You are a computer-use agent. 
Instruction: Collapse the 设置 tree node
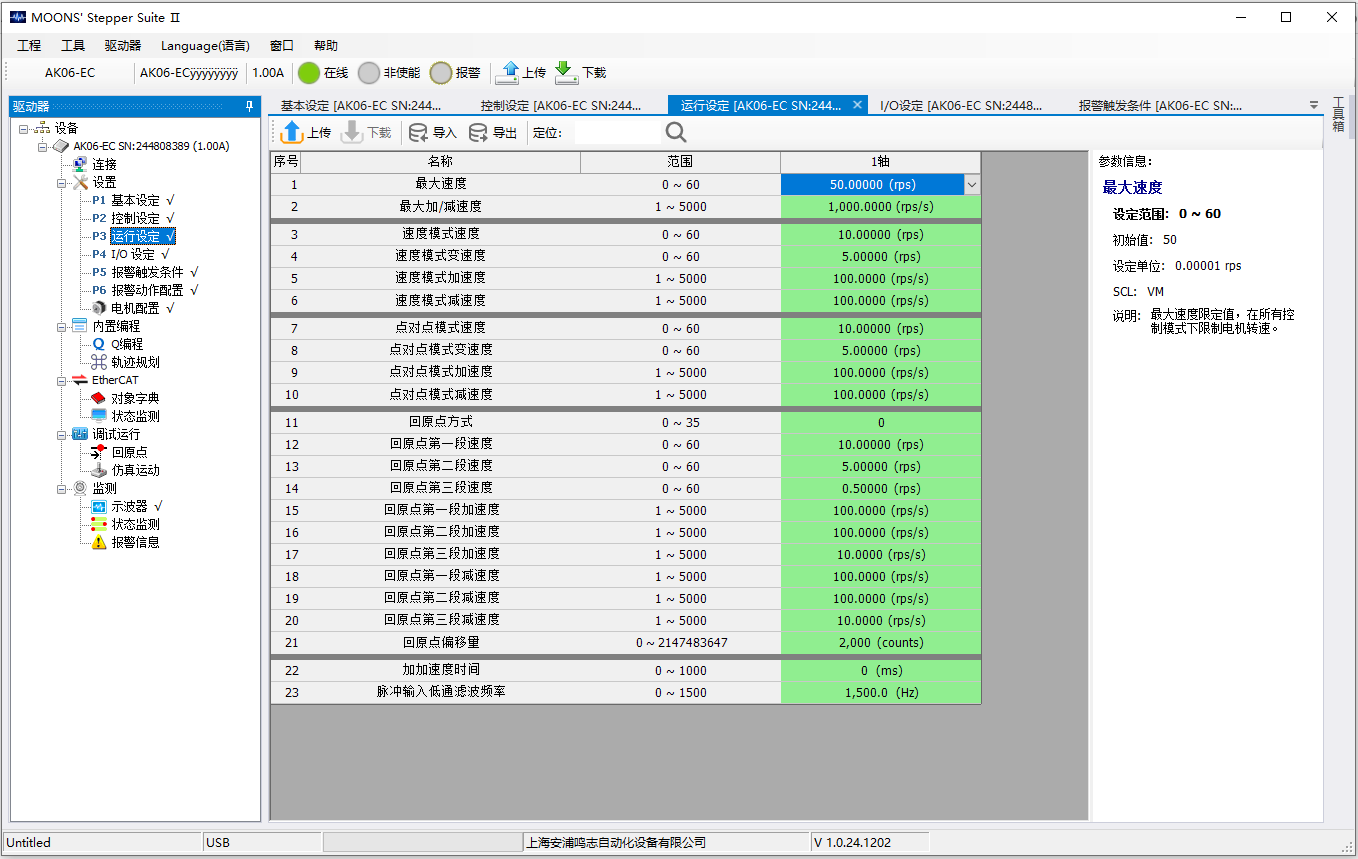click(x=62, y=183)
